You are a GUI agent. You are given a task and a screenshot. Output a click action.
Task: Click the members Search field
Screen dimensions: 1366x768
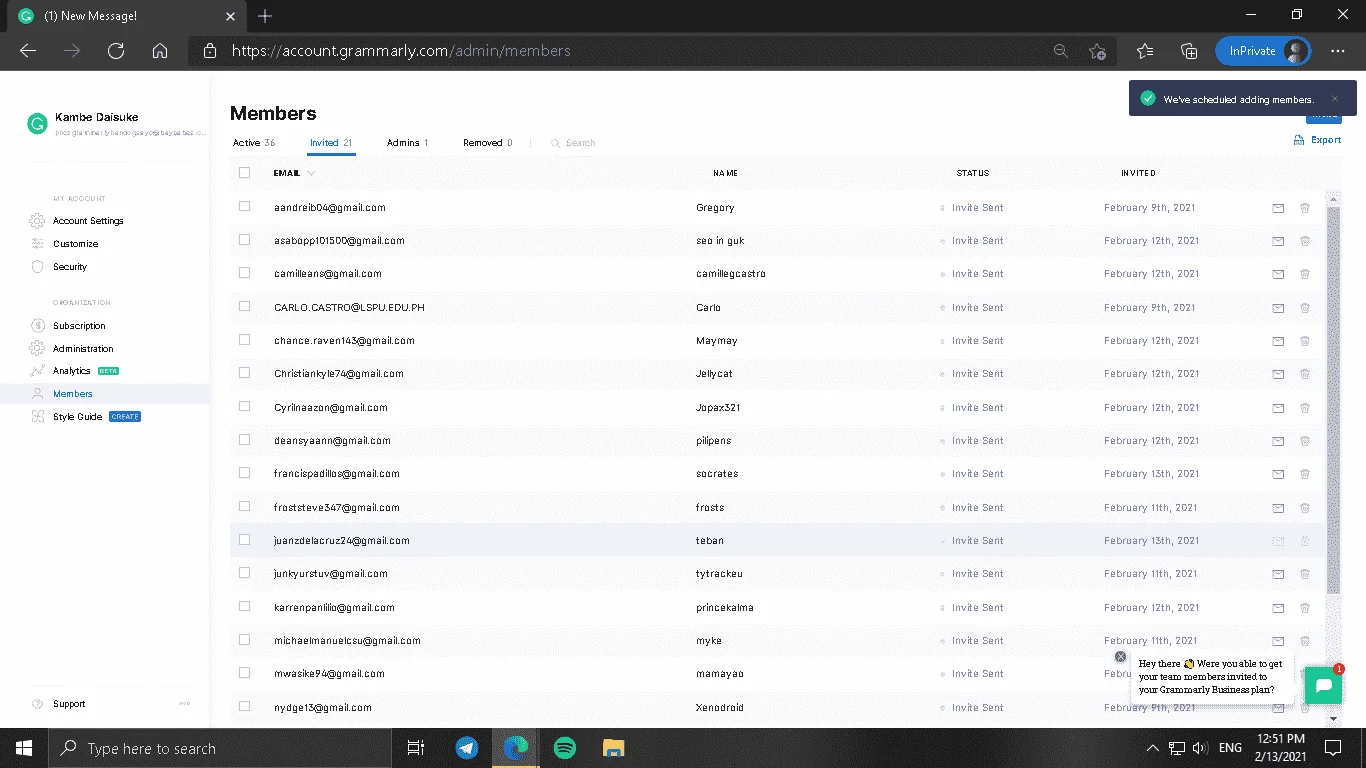point(580,143)
